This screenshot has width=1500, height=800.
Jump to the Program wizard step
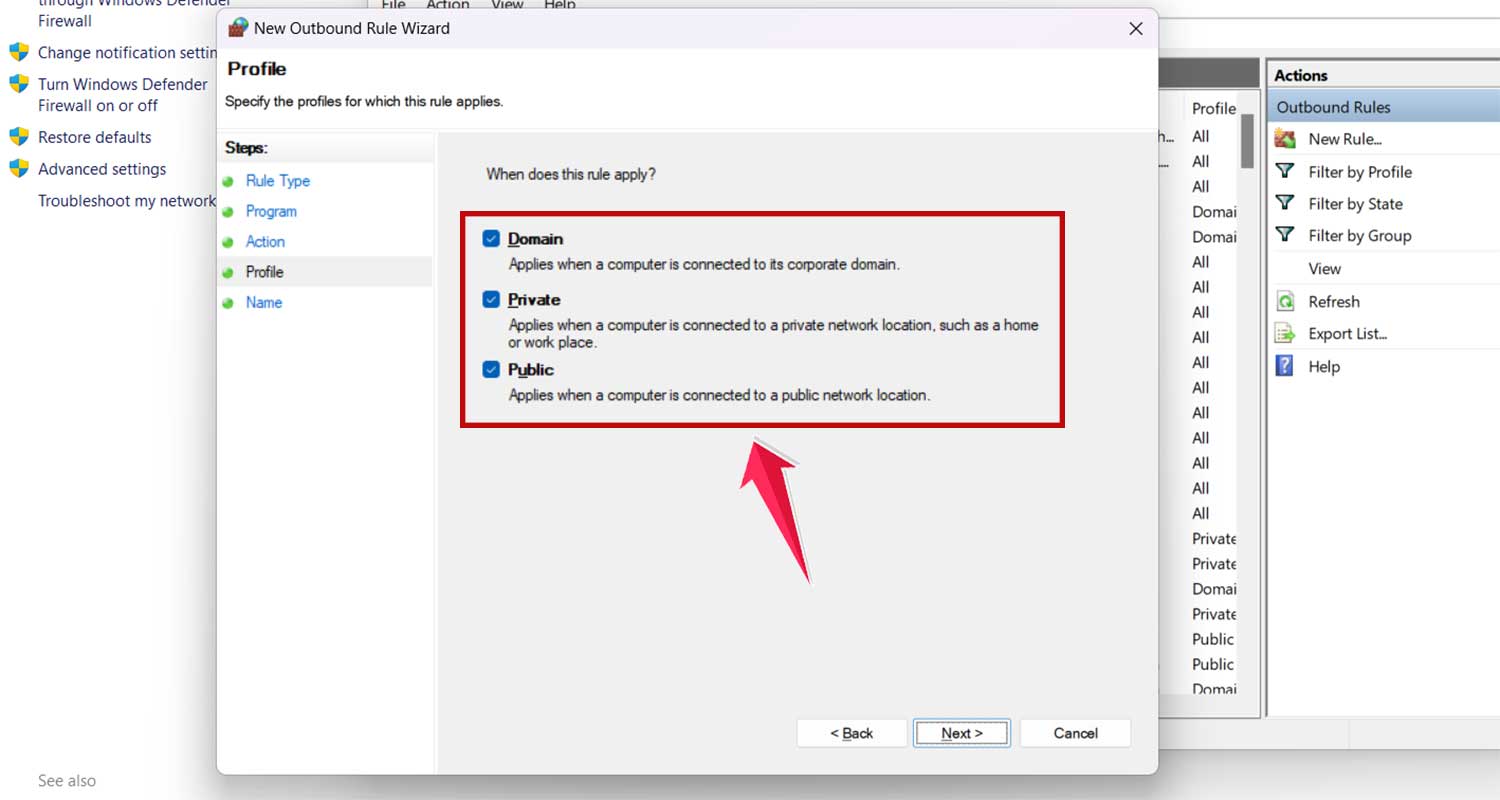271,212
